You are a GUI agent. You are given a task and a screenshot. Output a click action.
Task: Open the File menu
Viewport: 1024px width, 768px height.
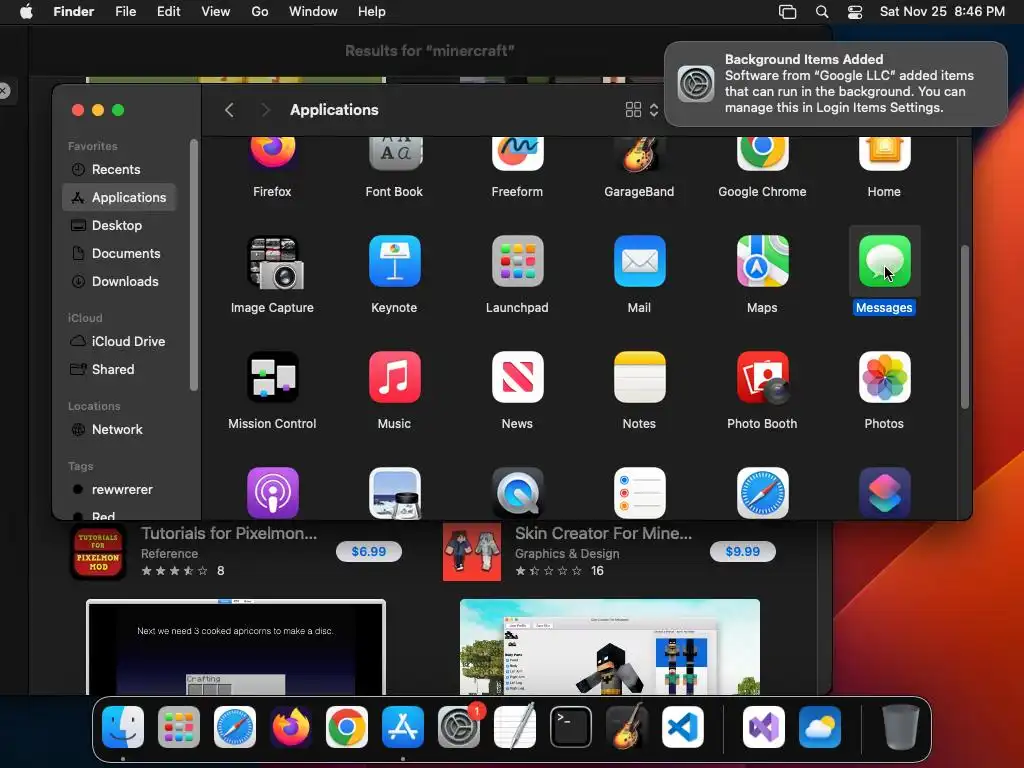(x=125, y=12)
